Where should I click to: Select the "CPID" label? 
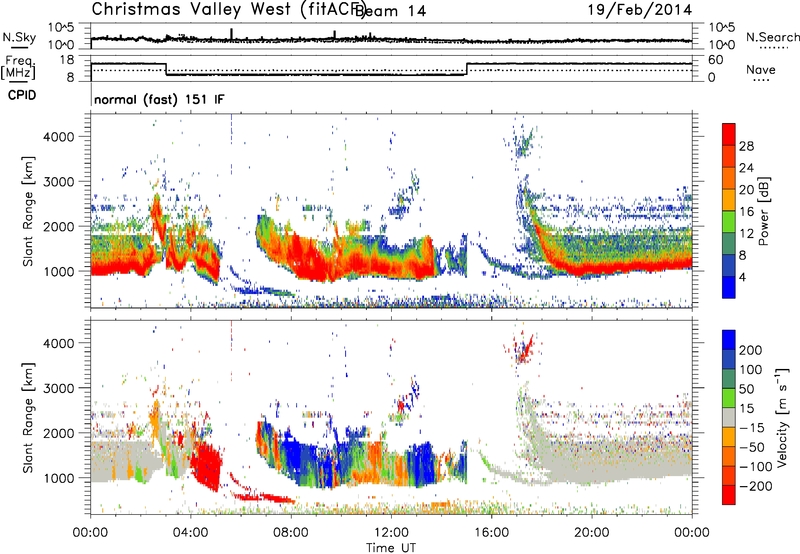[22, 95]
